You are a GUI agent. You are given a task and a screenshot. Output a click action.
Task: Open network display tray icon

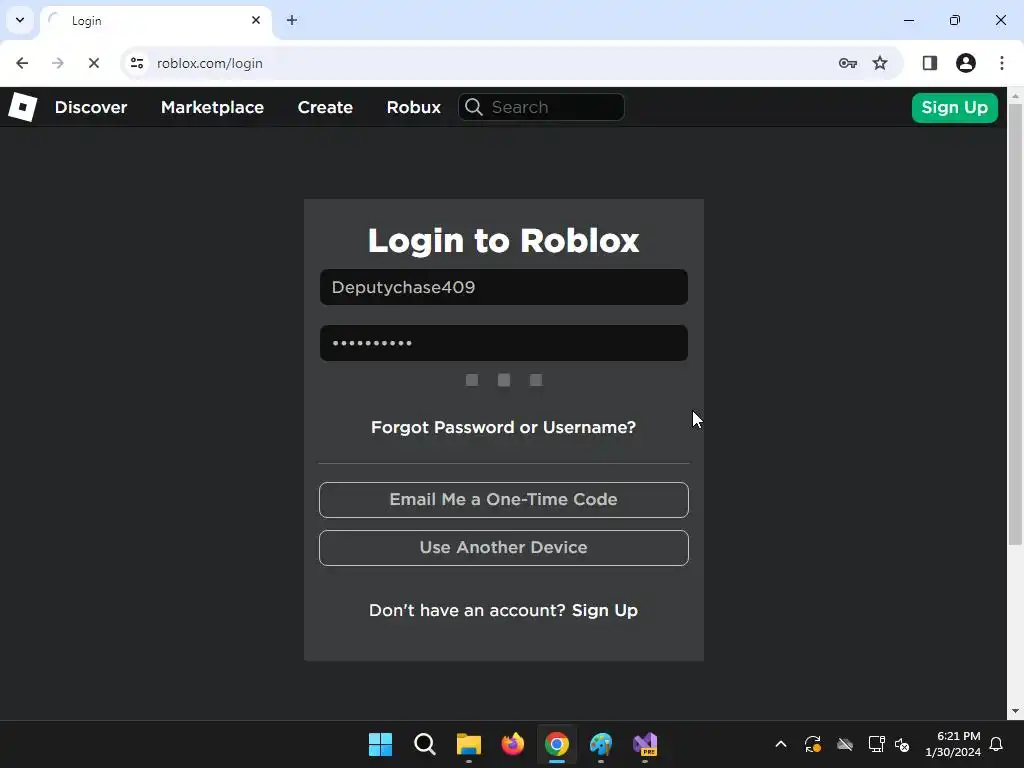click(x=876, y=744)
